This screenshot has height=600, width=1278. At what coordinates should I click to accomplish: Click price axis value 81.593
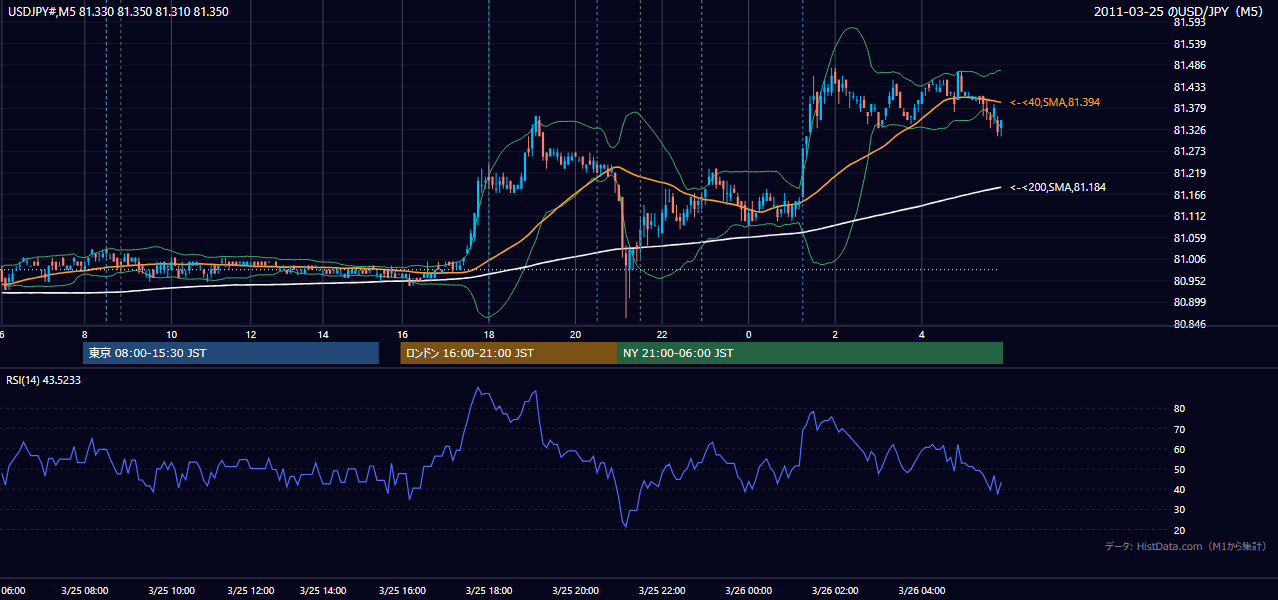1189,22
